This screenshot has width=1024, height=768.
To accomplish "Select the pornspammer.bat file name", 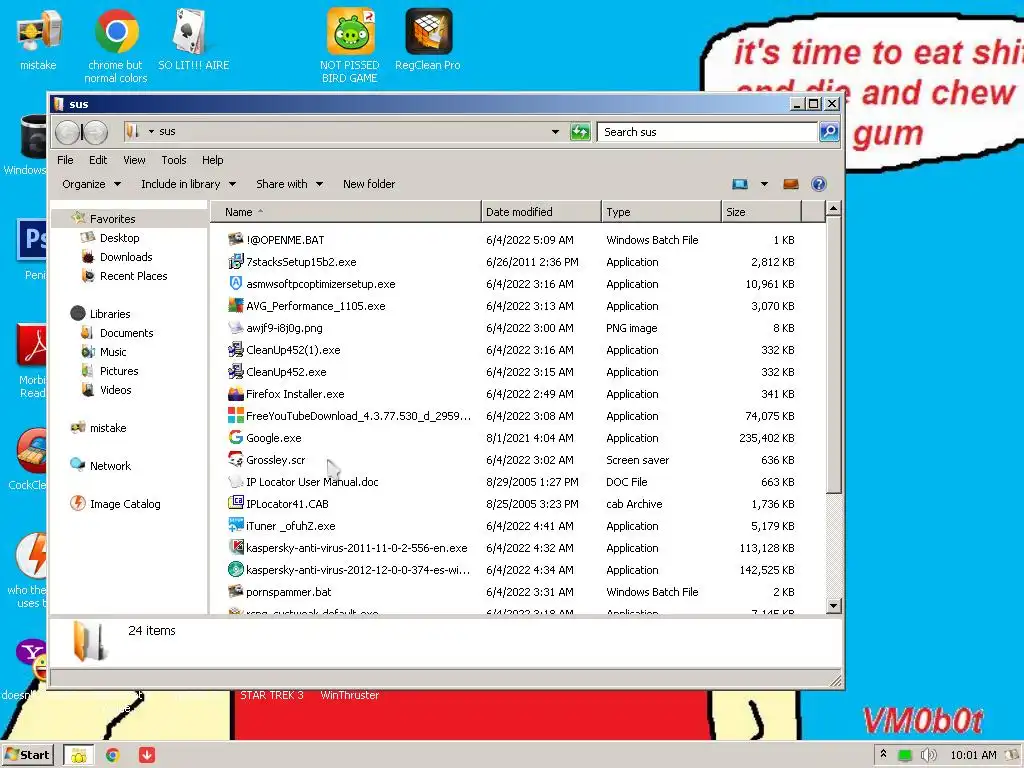I will [x=289, y=592].
